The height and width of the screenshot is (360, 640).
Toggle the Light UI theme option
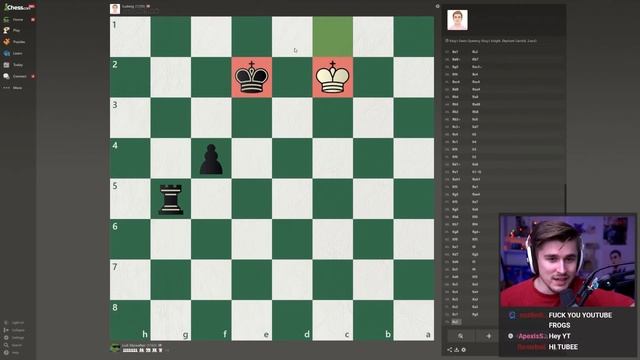(14, 322)
